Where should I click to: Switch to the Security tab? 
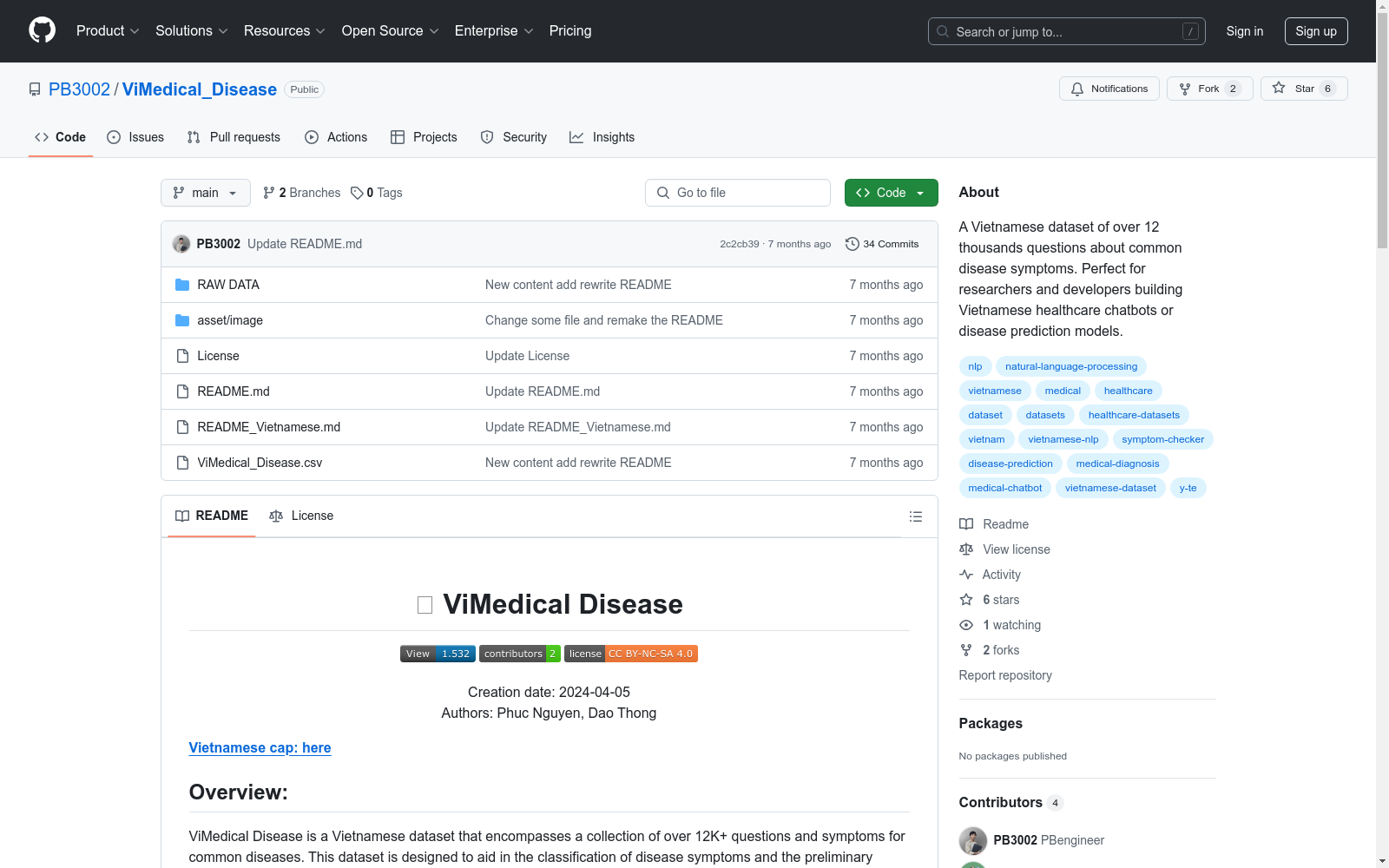pyautogui.click(x=514, y=137)
